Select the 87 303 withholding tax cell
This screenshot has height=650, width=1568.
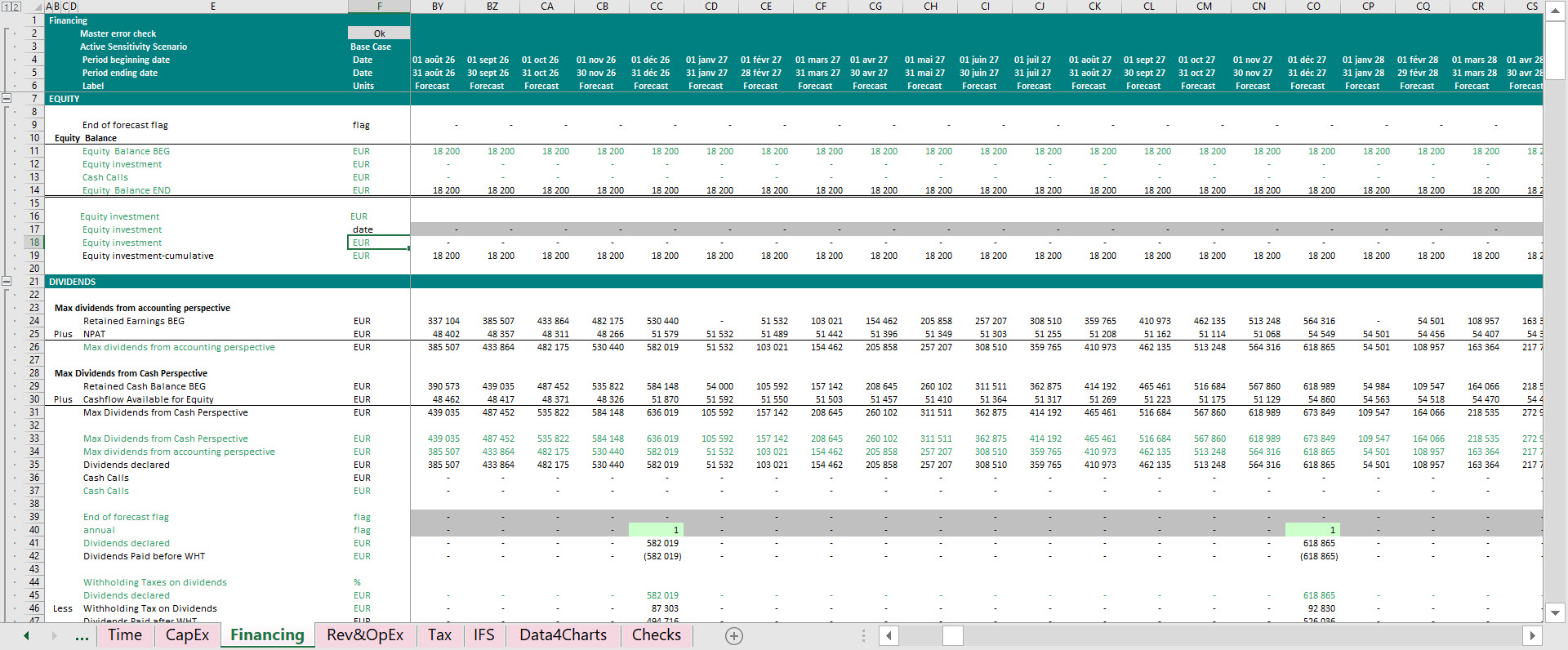pos(657,608)
